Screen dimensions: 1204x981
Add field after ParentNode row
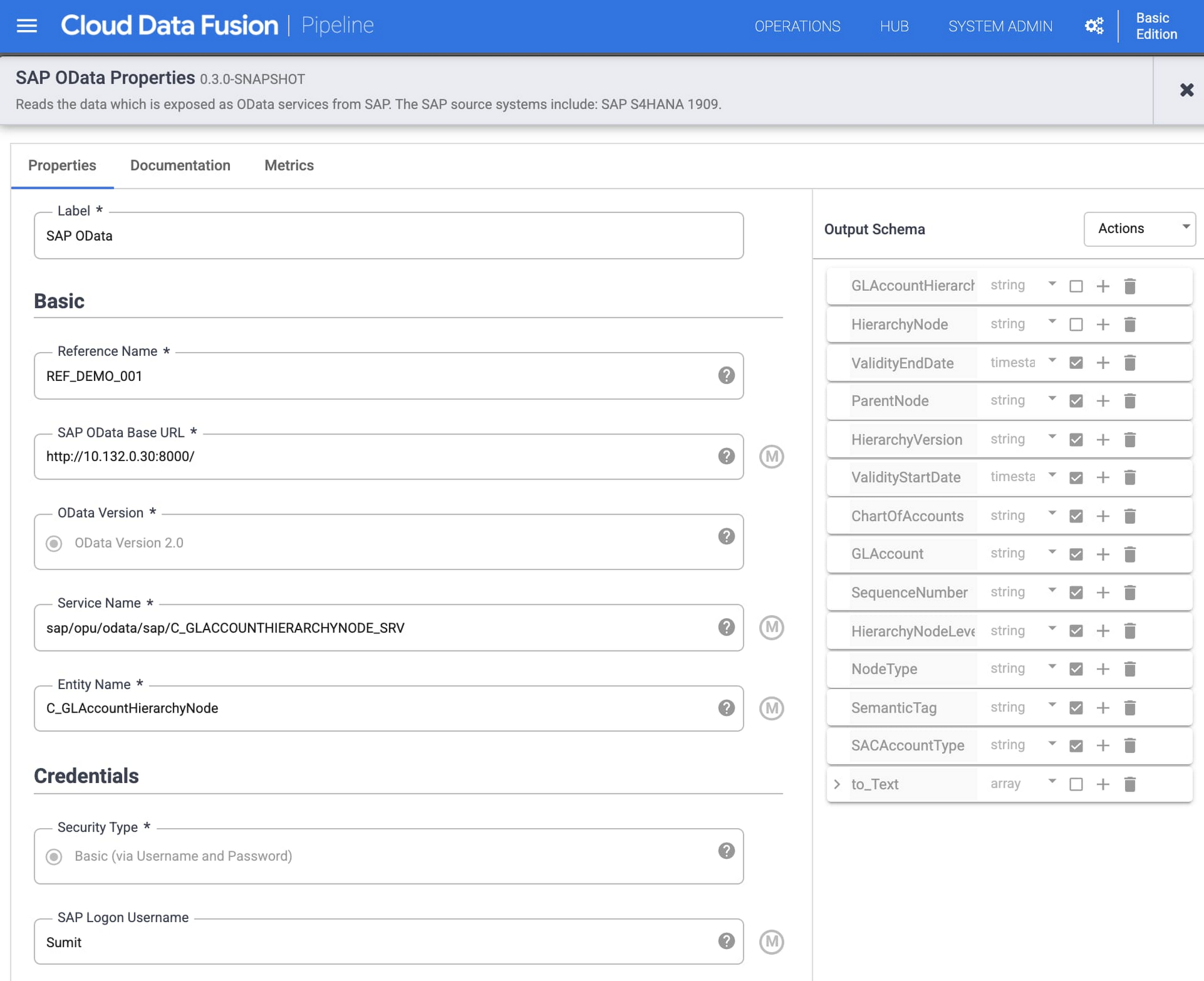tap(1102, 401)
